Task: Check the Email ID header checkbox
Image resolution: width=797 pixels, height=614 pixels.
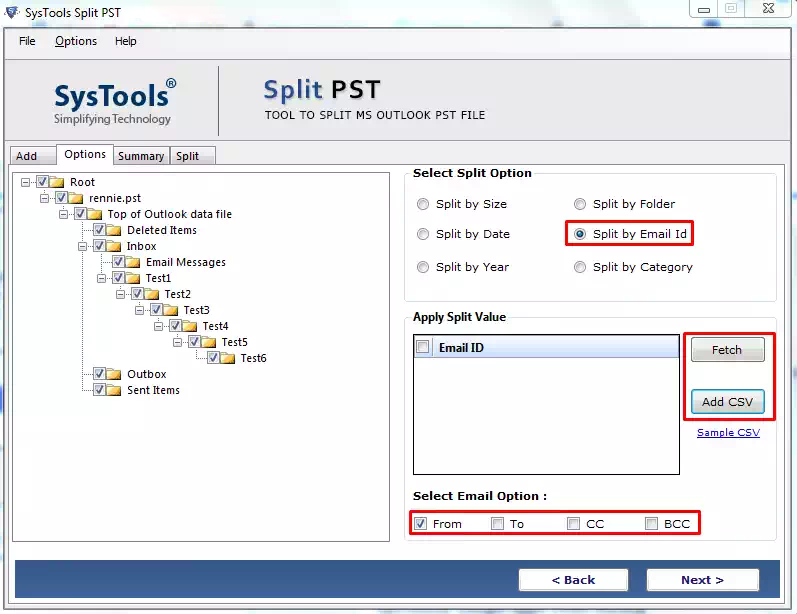Action: click(x=422, y=347)
